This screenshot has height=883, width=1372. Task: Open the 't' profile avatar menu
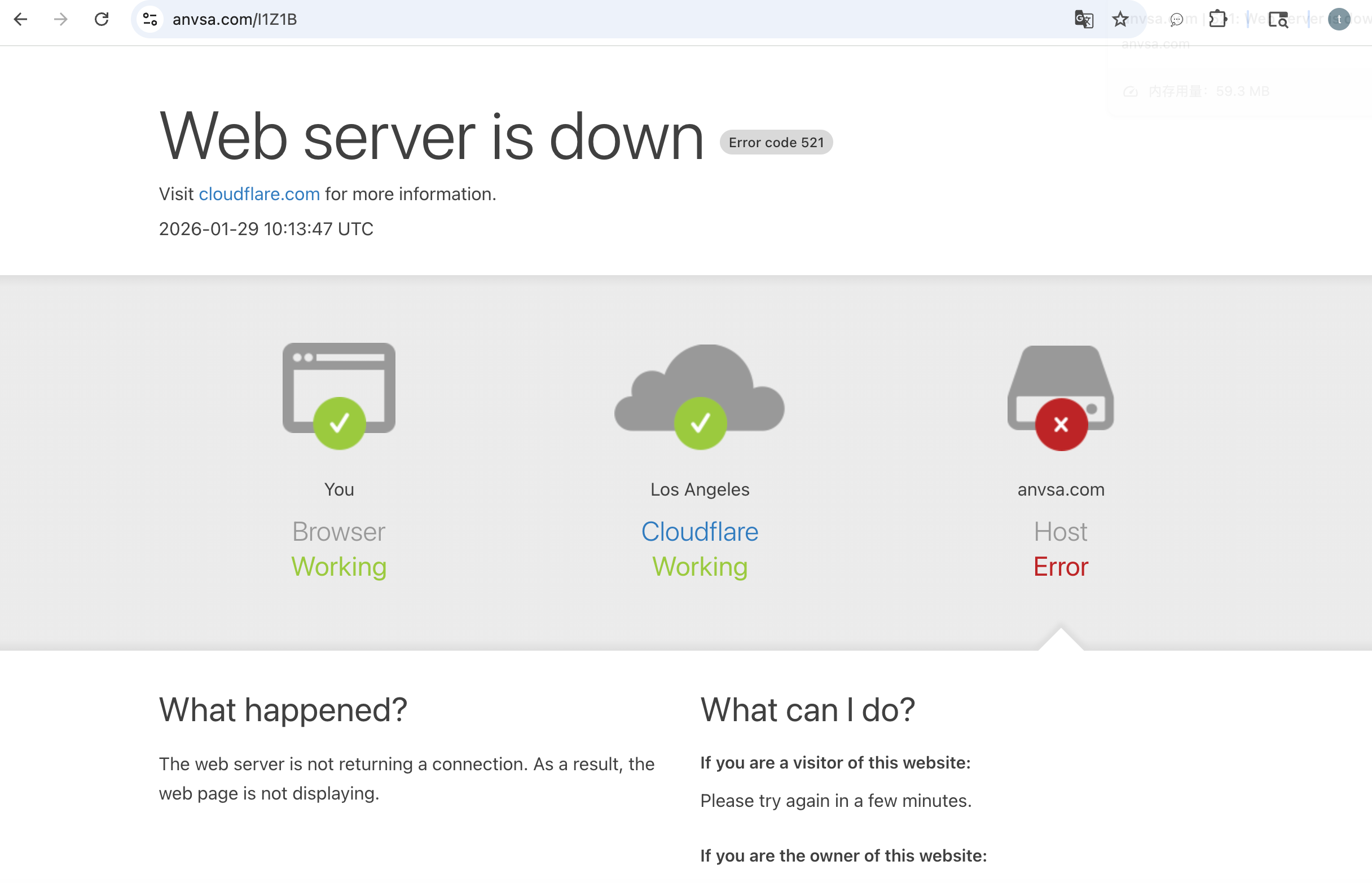pyautogui.click(x=1339, y=20)
